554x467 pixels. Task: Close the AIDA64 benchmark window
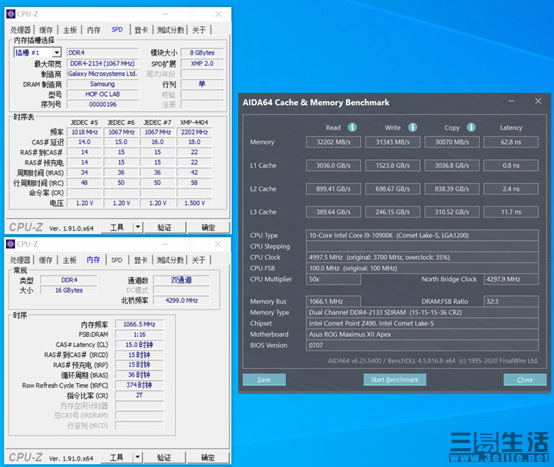click(x=538, y=101)
